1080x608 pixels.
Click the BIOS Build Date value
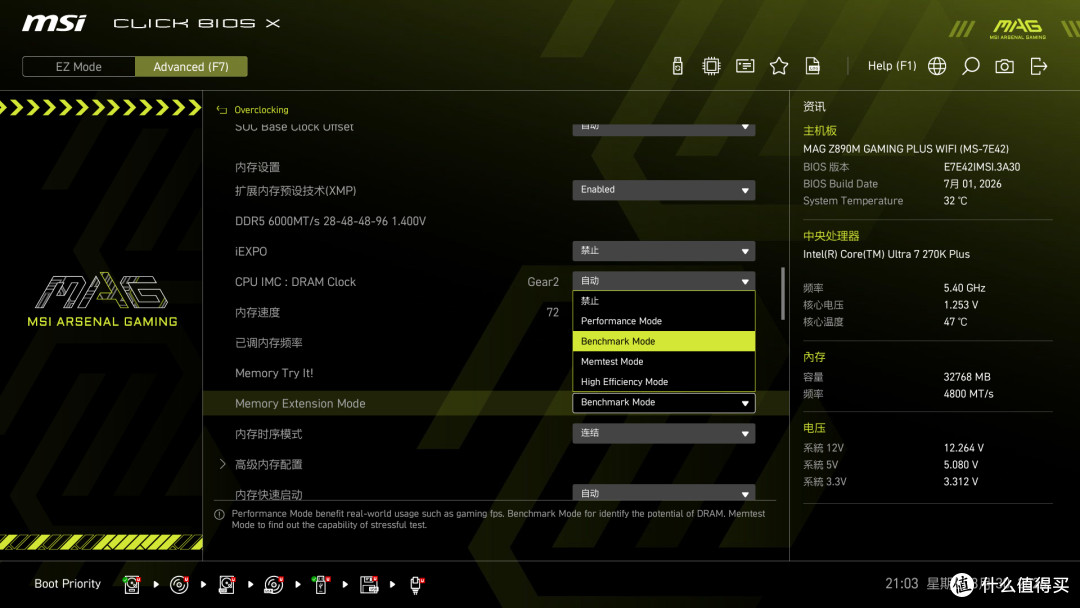pos(973,184)
